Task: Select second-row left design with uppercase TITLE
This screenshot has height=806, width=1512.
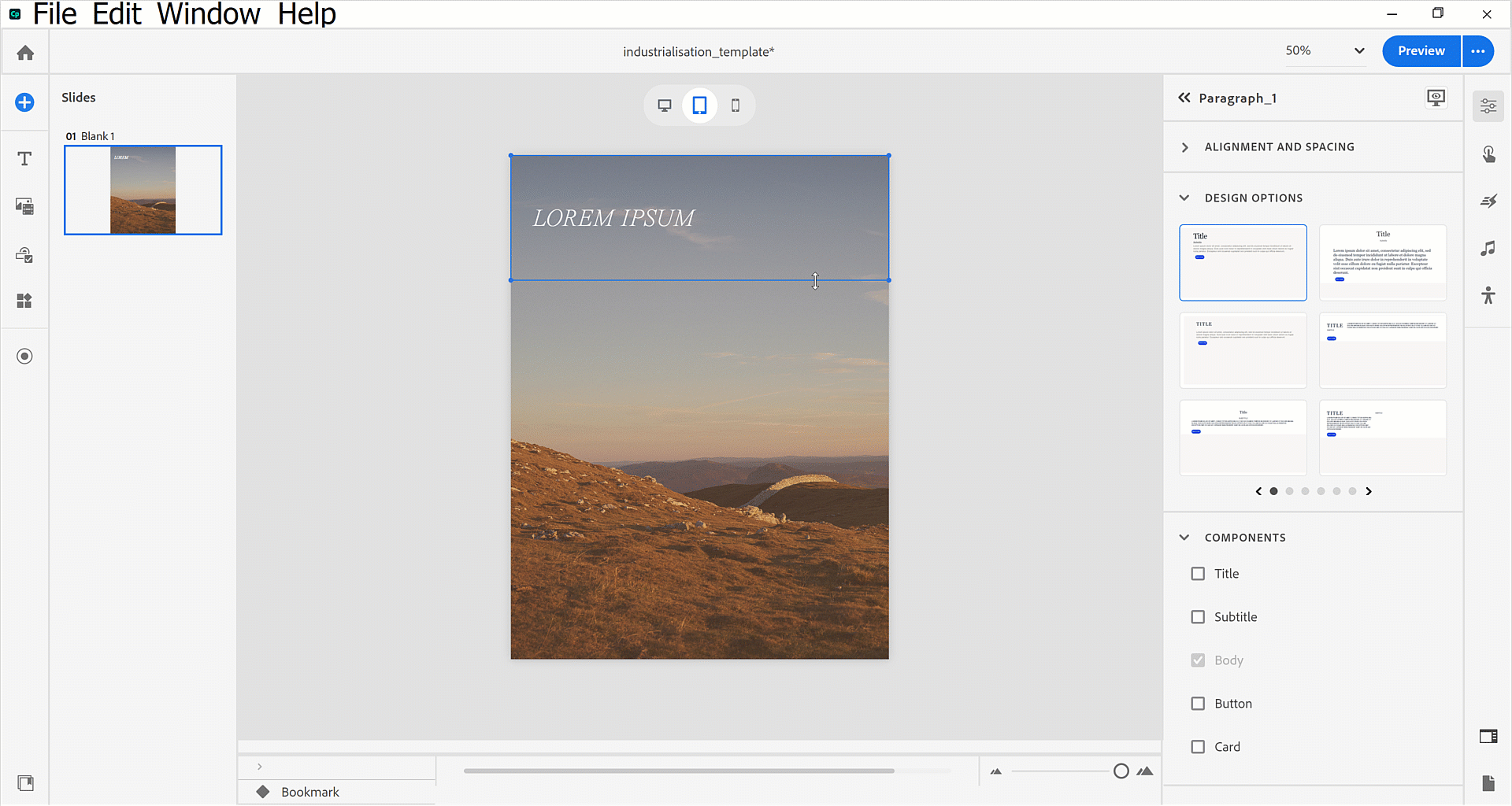Action: coord(1243,350)
